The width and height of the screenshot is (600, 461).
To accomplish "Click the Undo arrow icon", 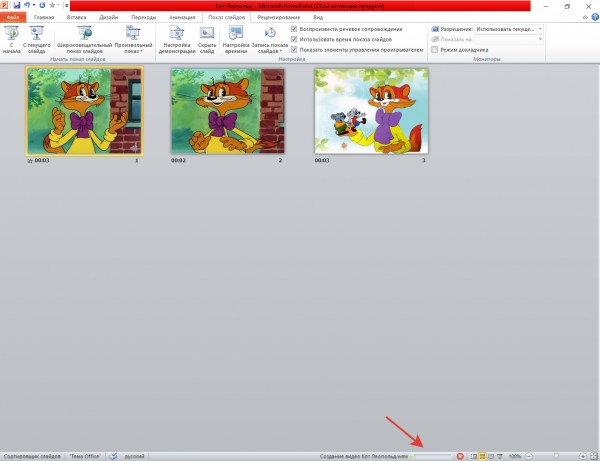I will 27,5.
